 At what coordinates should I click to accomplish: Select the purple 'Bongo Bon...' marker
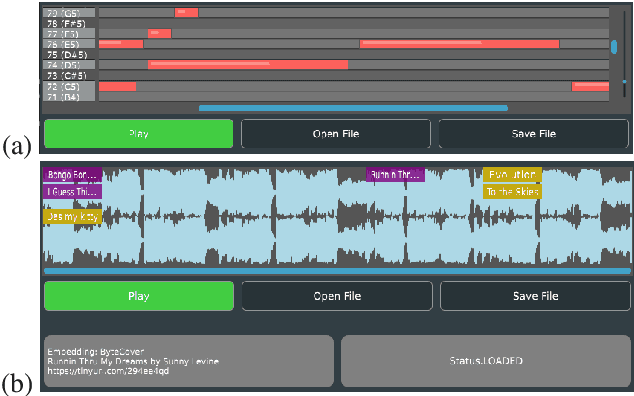click(x=72, y=175)
